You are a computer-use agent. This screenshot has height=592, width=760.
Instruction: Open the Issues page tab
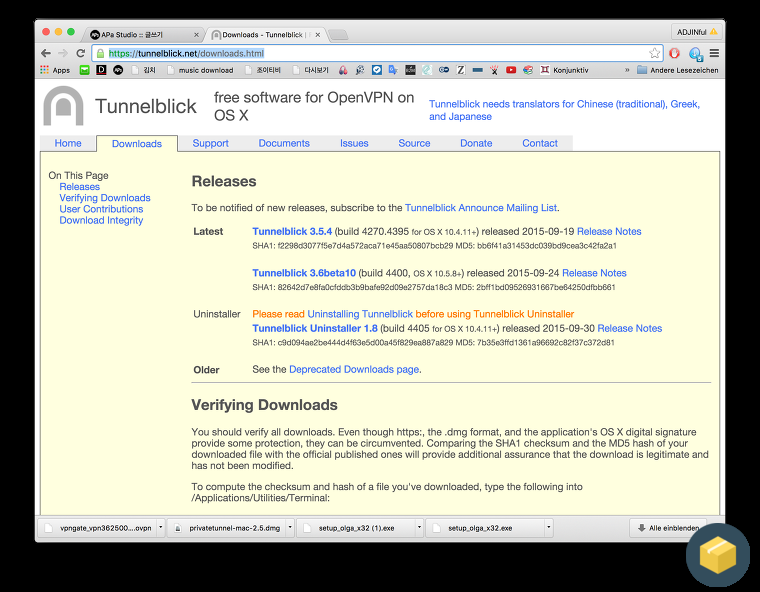[354, 143]
